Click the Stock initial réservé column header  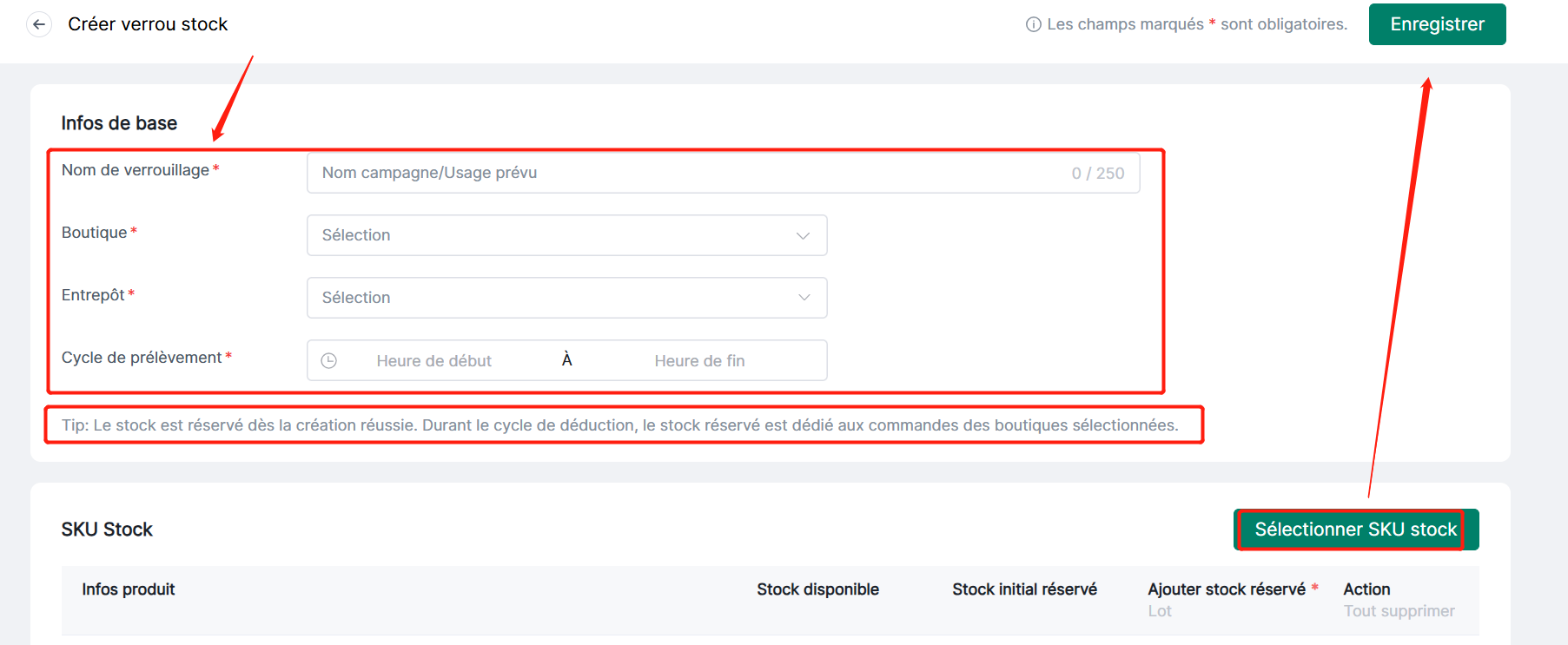(1024, 589)
